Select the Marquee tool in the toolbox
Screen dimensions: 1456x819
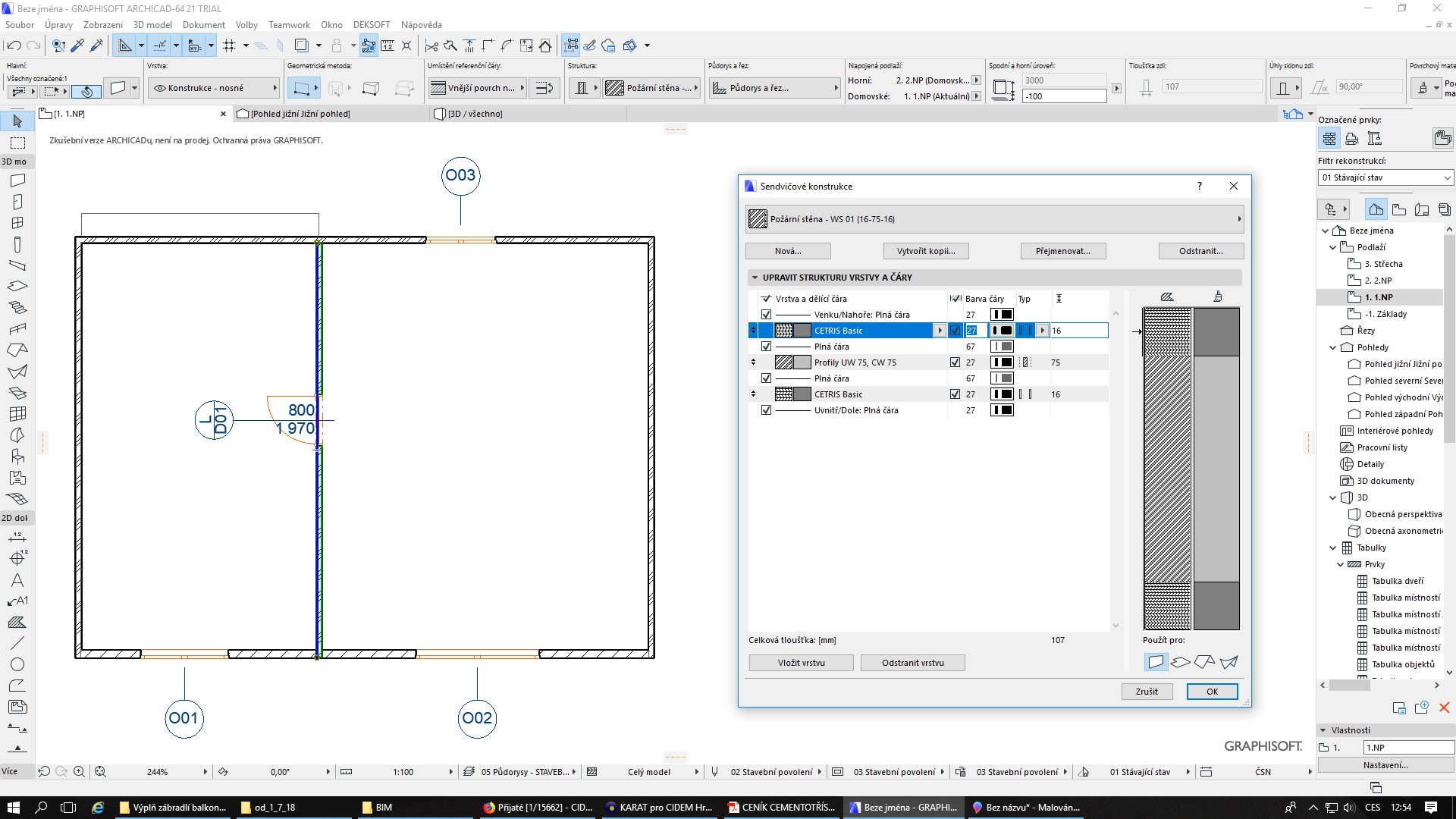point(17,143)
